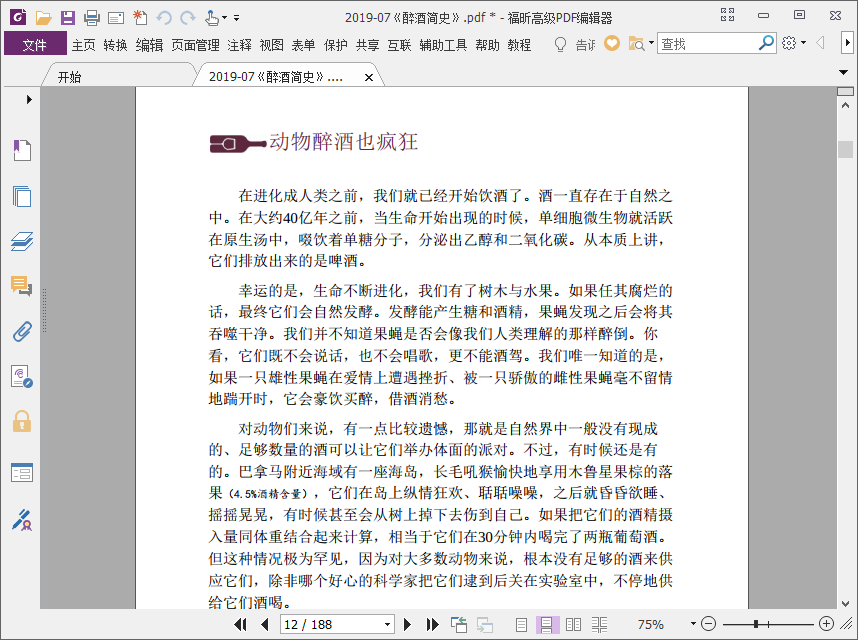
Task: Open the signature pen certificate panel
Action: click(x=22, y=520)
